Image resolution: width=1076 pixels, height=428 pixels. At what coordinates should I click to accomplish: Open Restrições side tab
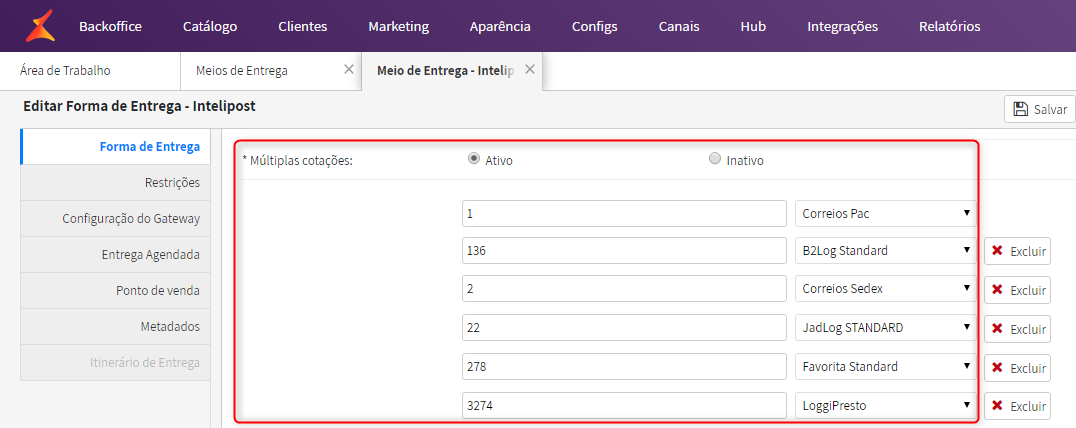point(116,182)
